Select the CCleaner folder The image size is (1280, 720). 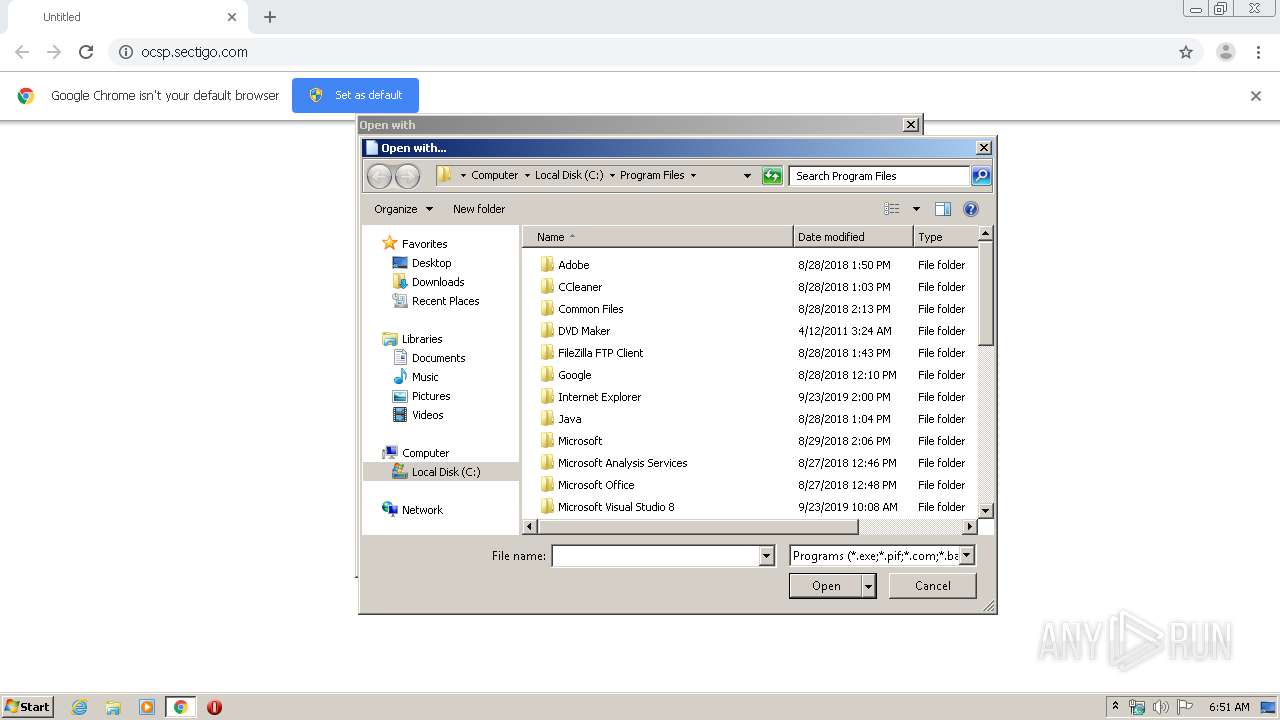(x=580, y=287)
